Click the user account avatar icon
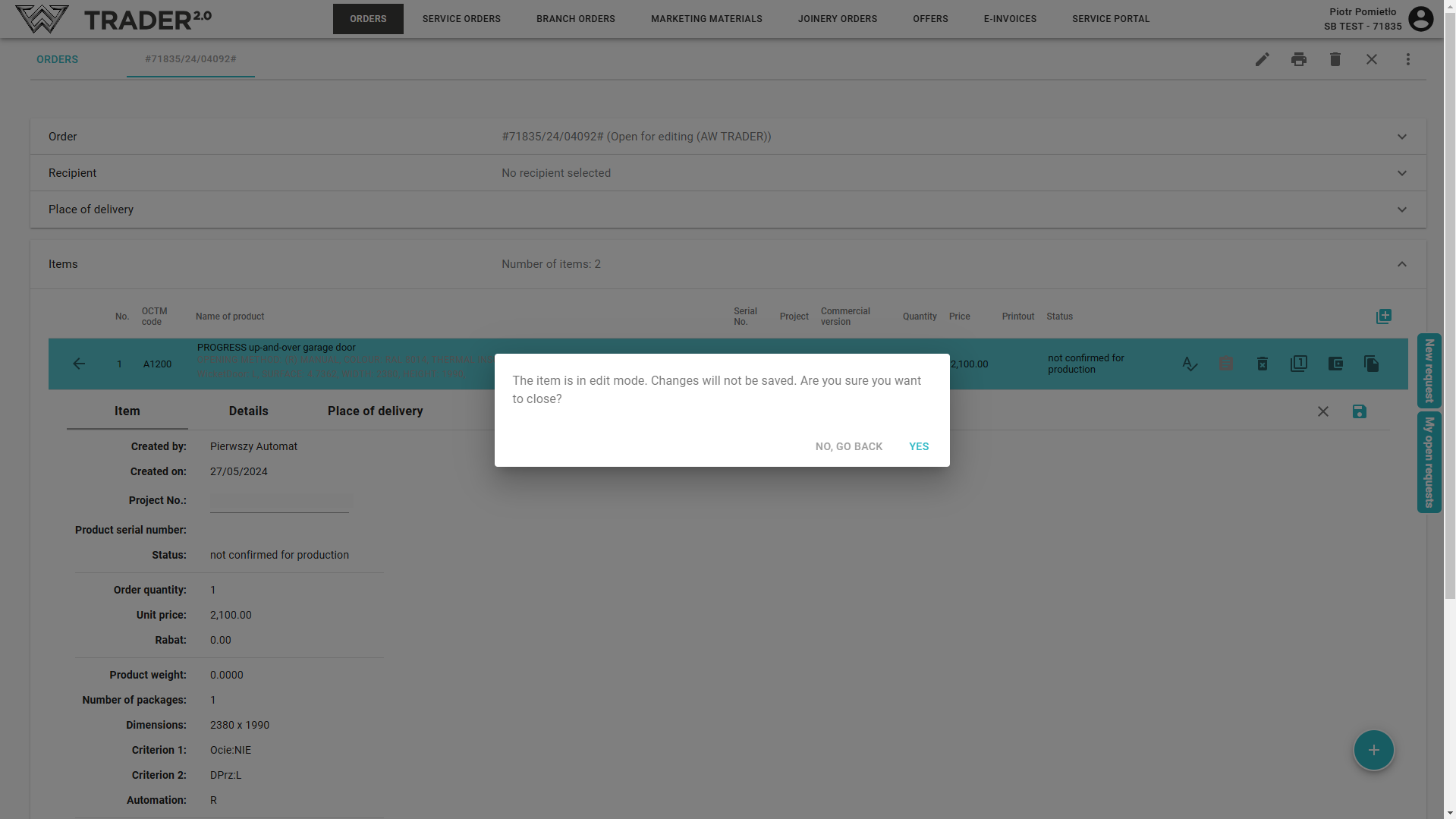The height and width of the screenshot is (819, 1456). [1420, 19]
